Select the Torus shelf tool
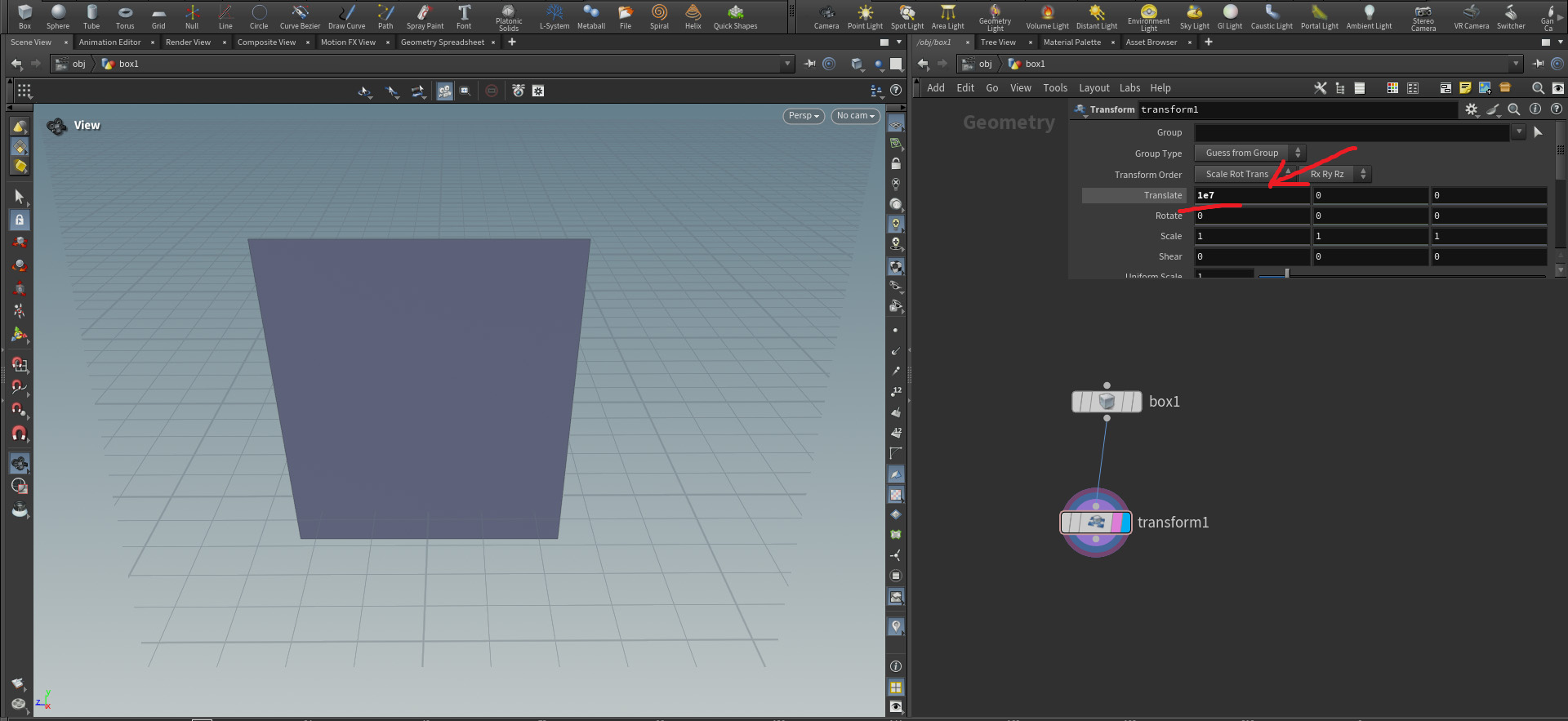Screen dimensions: 1568x721 pyautogui.click(x=125, y=16)
